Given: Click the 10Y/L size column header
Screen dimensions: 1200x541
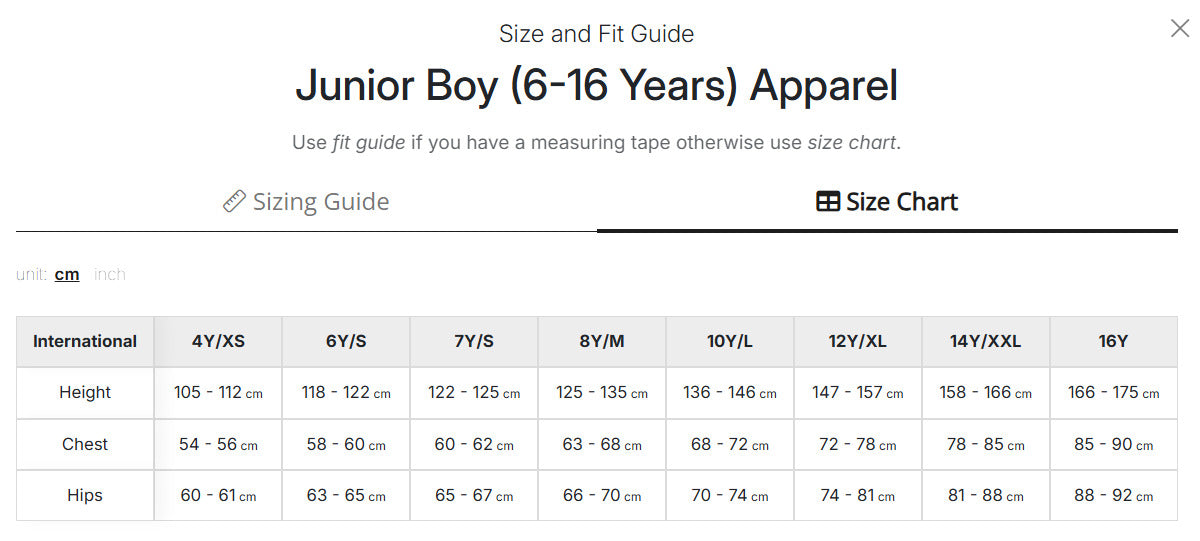Looking at the screenshot, I should pos(730,342).
